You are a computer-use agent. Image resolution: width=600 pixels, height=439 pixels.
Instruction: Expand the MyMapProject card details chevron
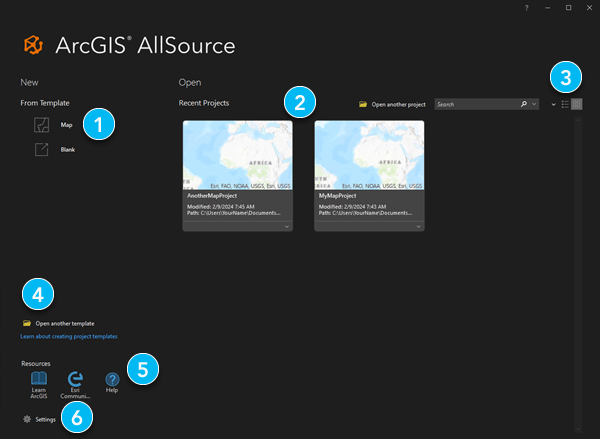point(418,227)
